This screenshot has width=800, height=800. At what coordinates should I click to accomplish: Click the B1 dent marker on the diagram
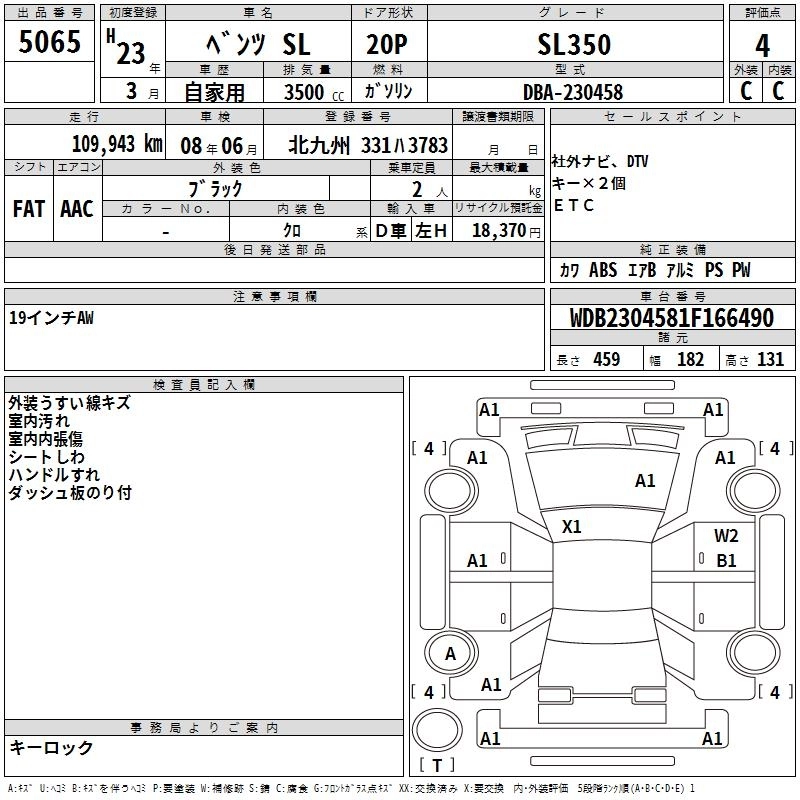click(726, 561)
